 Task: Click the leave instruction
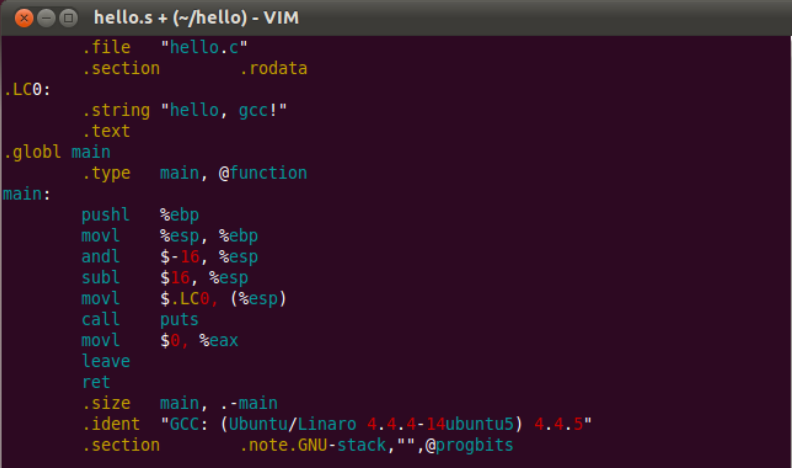pos(106,361)
